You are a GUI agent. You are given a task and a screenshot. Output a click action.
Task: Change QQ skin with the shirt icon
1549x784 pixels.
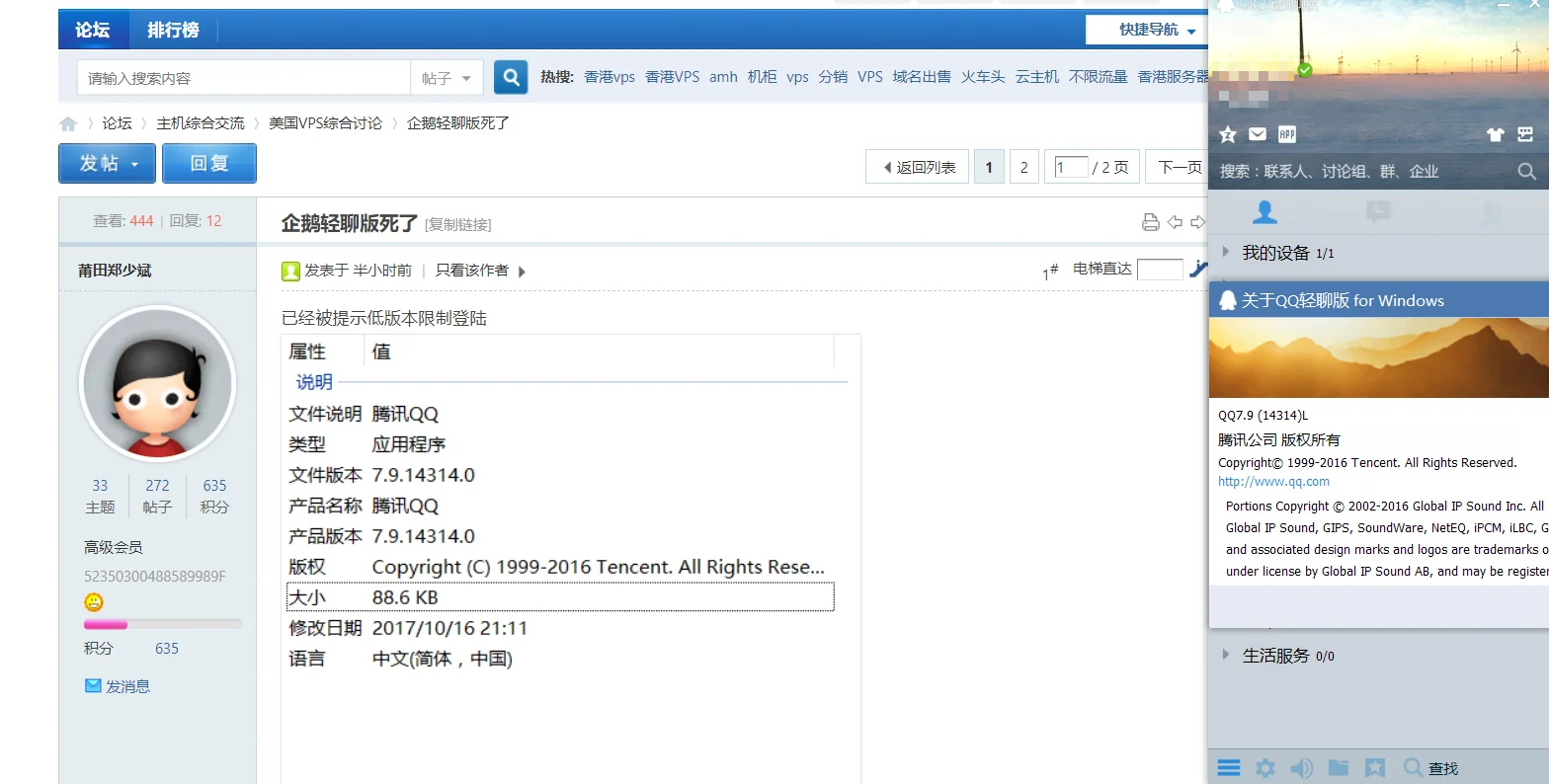(x=1496, y=134)
